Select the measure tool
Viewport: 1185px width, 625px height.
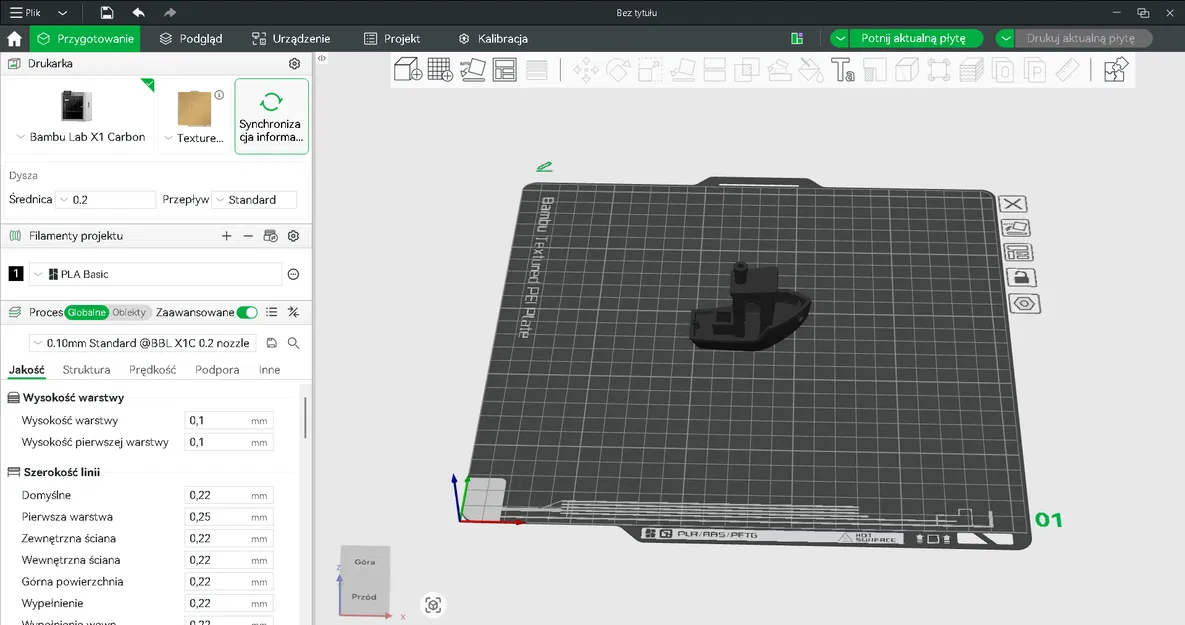(x=1067, y=70)
